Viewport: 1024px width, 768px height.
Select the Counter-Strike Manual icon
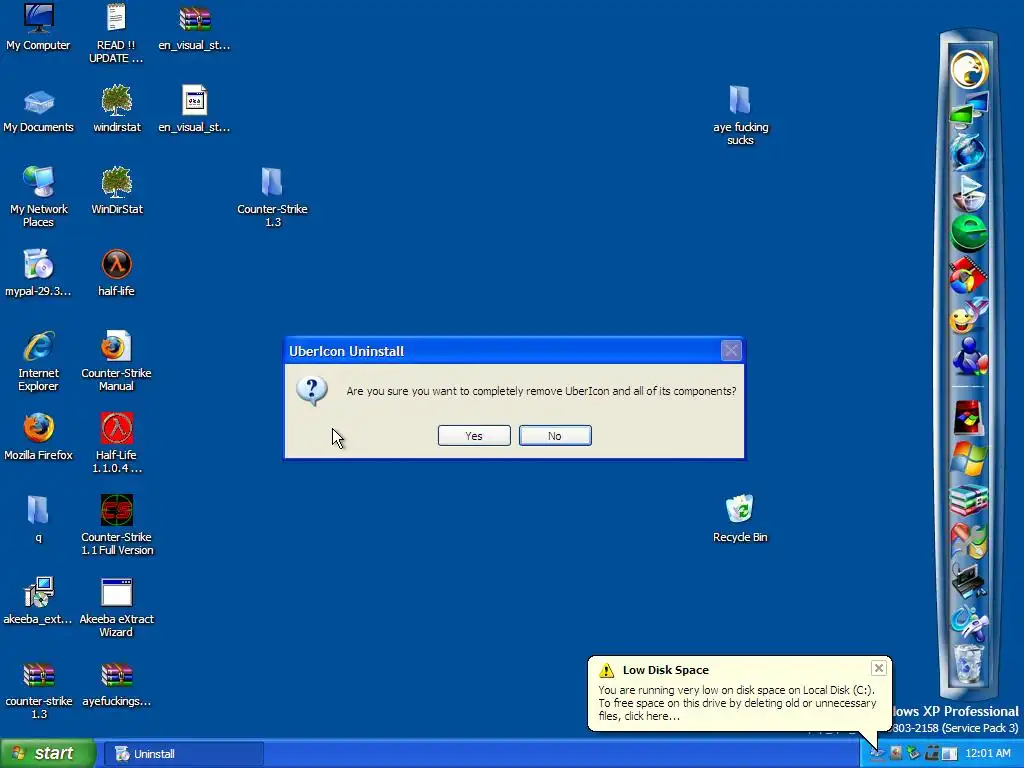[116, 361]
